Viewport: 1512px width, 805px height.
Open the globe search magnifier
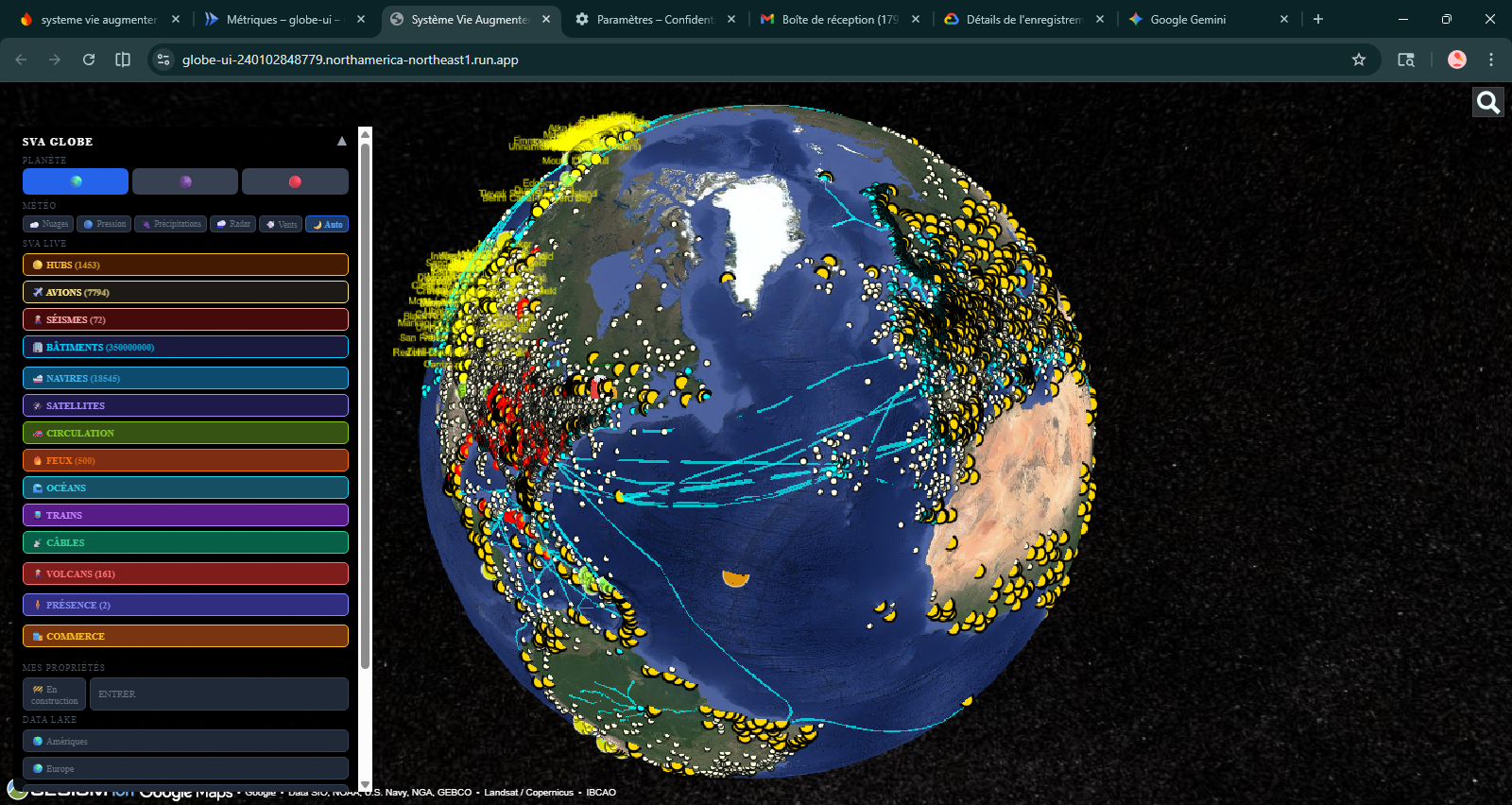tap(1488, 102)
